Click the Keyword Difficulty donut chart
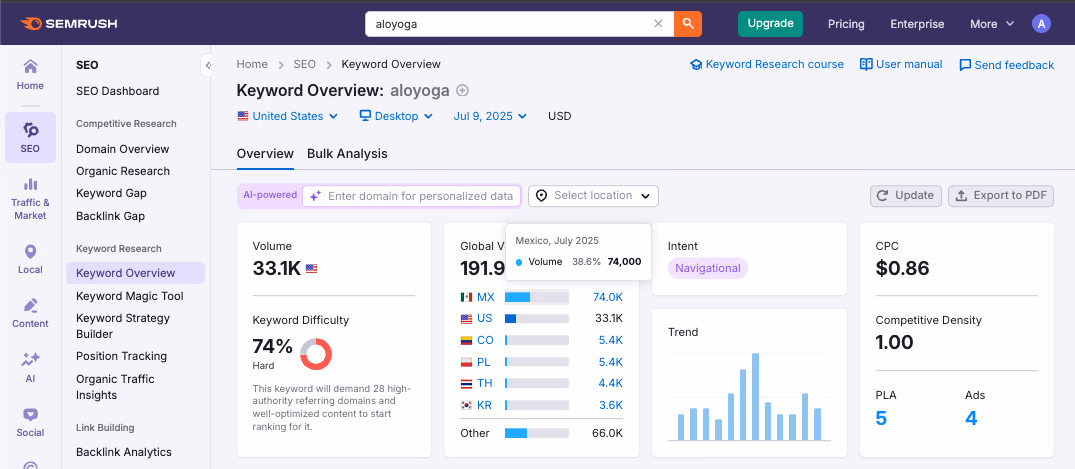The image size is (1075, 469). 316,354
